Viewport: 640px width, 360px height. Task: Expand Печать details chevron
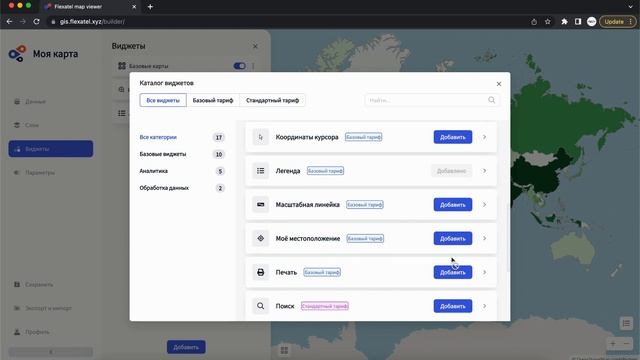tap(484, 272)
